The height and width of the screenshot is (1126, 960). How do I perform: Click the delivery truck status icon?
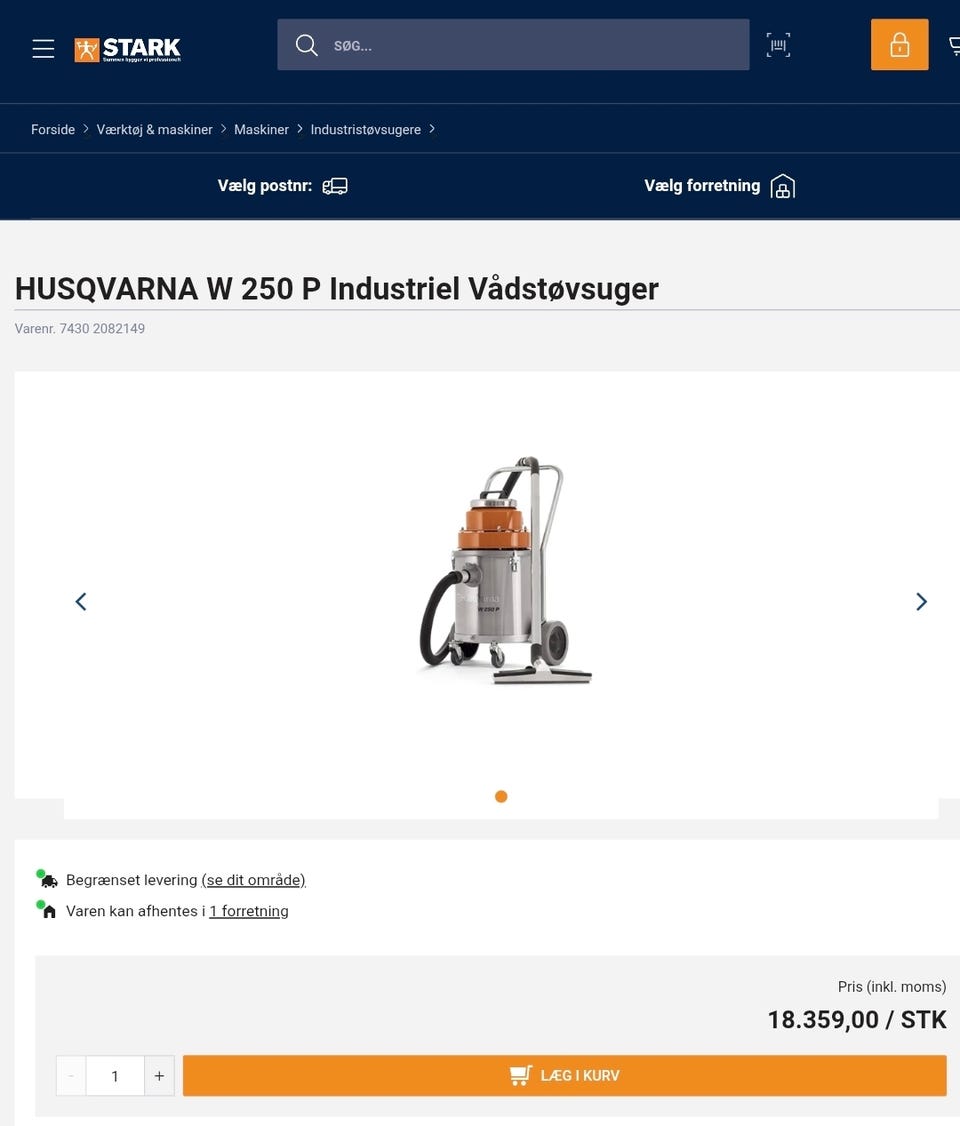tap(47, 879)
